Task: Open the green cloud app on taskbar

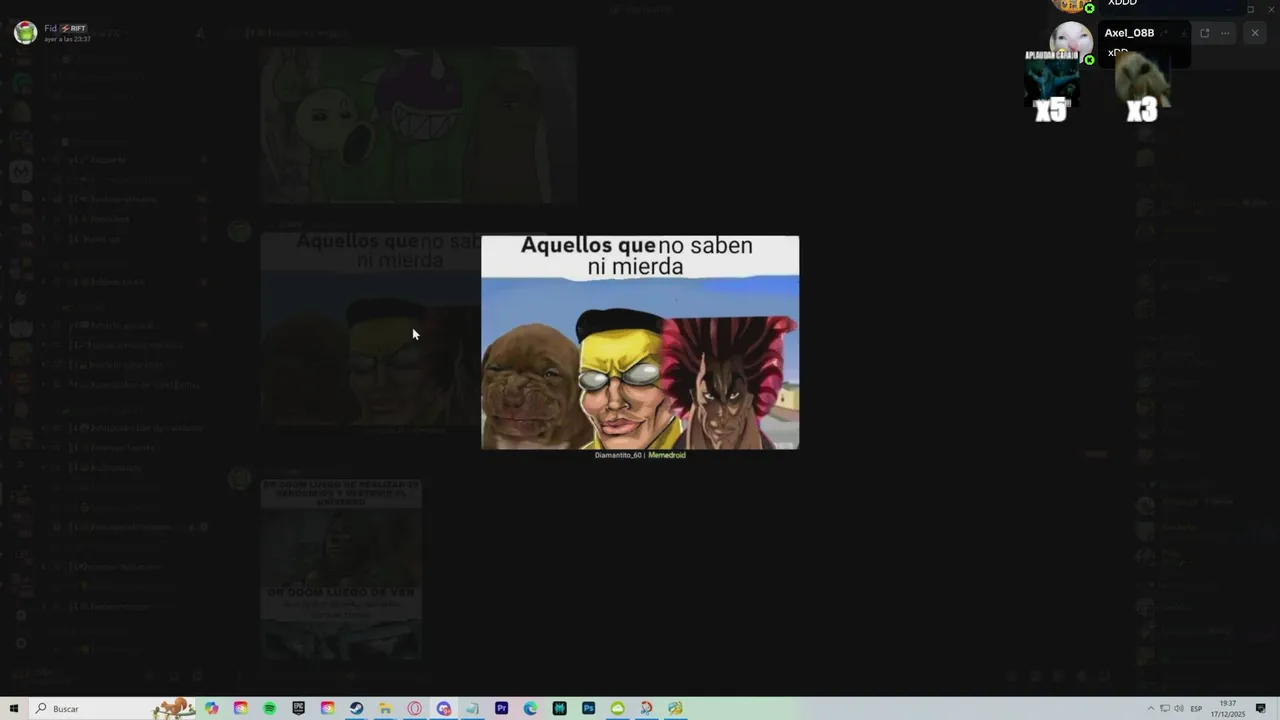Action: pyautogui.click(x=618, y=708)
